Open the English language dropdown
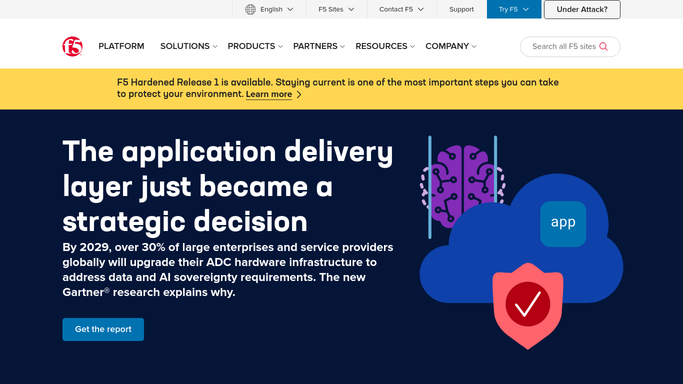The image size is (683, 384). click(x=269, y=9)
